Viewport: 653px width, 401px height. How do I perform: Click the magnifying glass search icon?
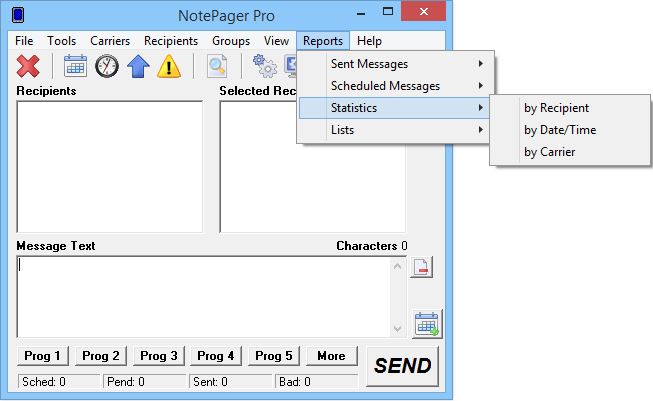click(217, 66)
